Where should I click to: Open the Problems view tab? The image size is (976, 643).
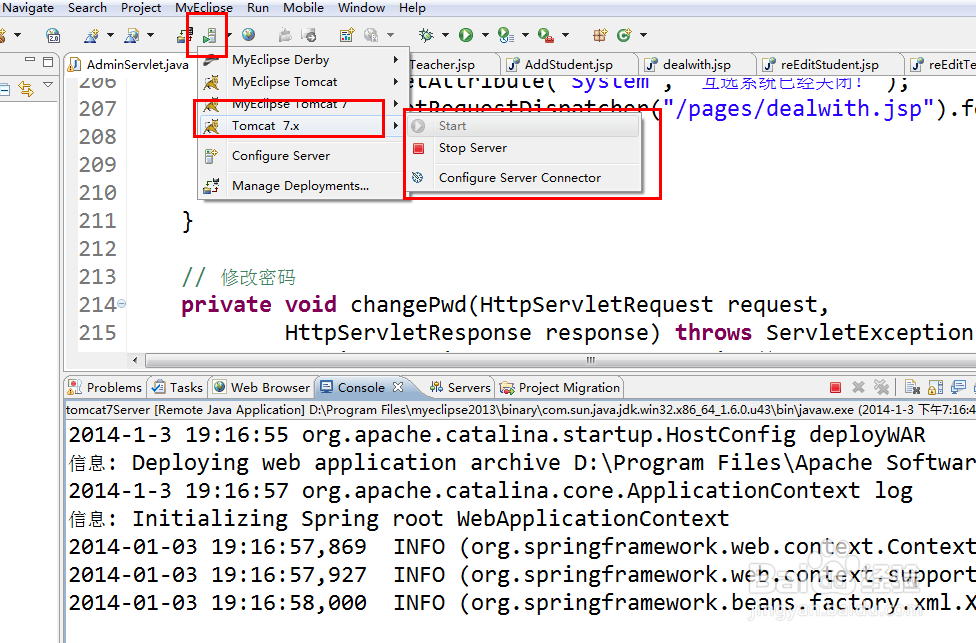[x=105, y=388]
